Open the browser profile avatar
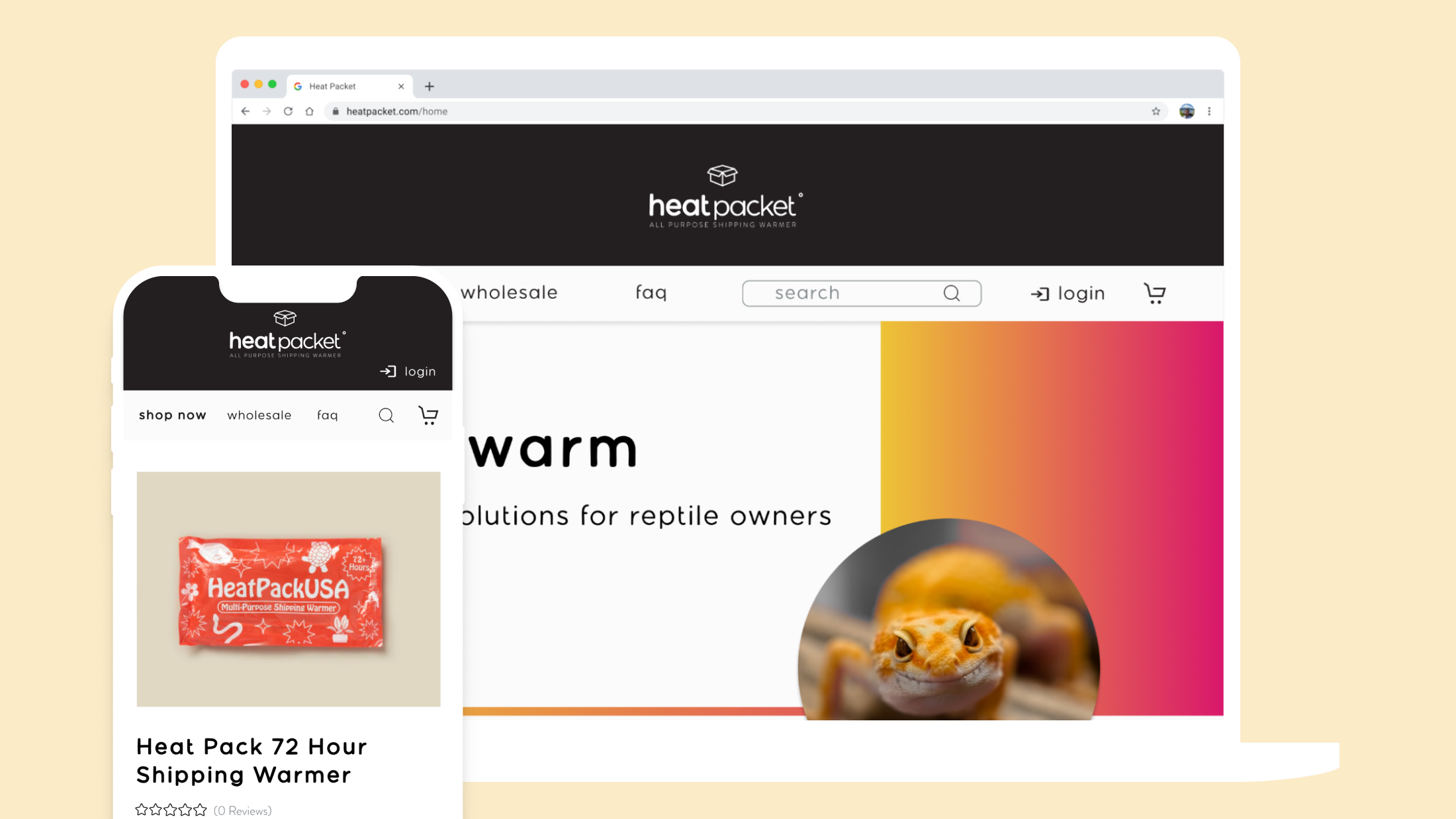This screenshot has height=819, width=1456. (1187, 111)
